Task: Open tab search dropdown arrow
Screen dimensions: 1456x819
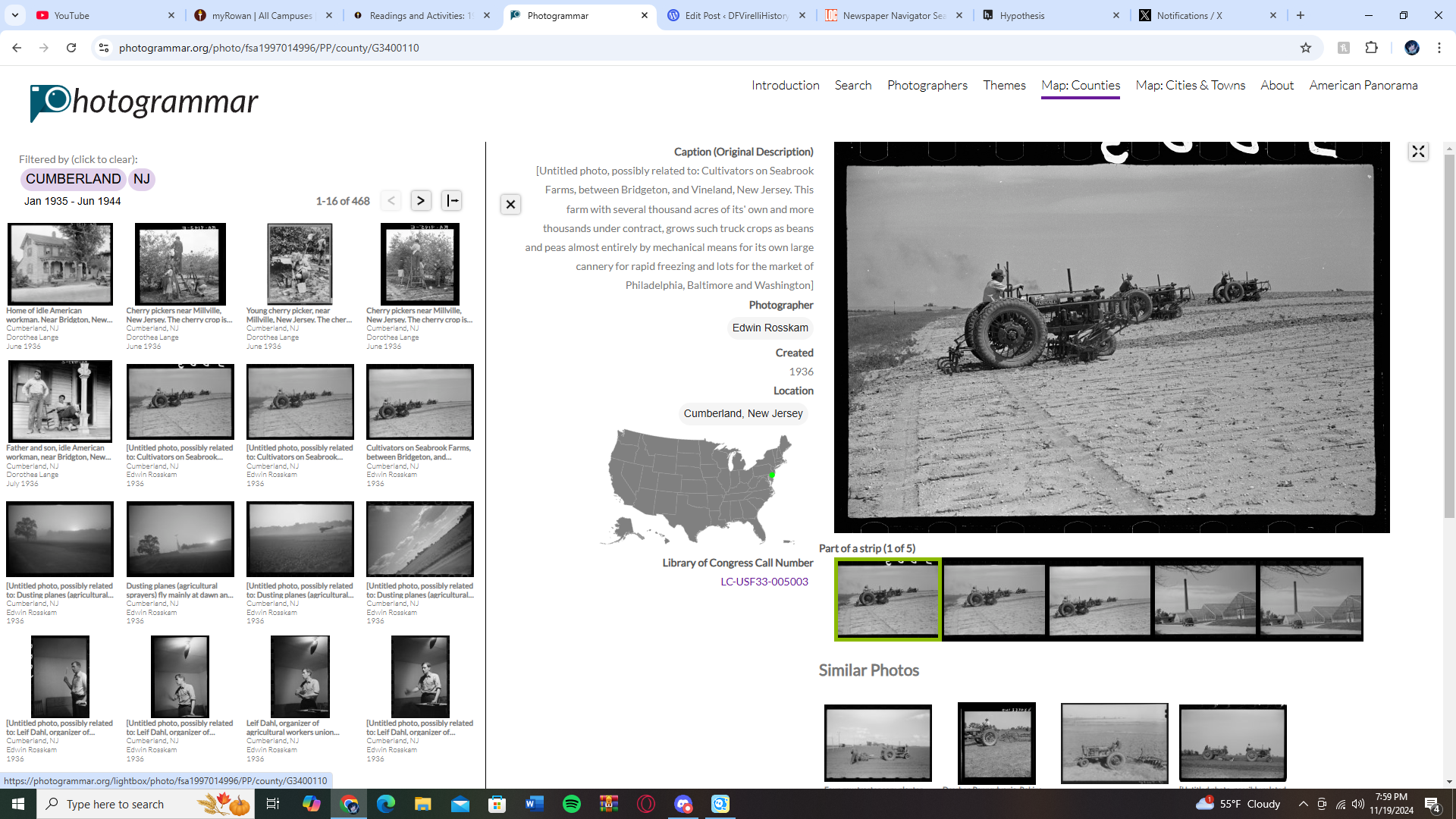Action: [x=15, y=15]
